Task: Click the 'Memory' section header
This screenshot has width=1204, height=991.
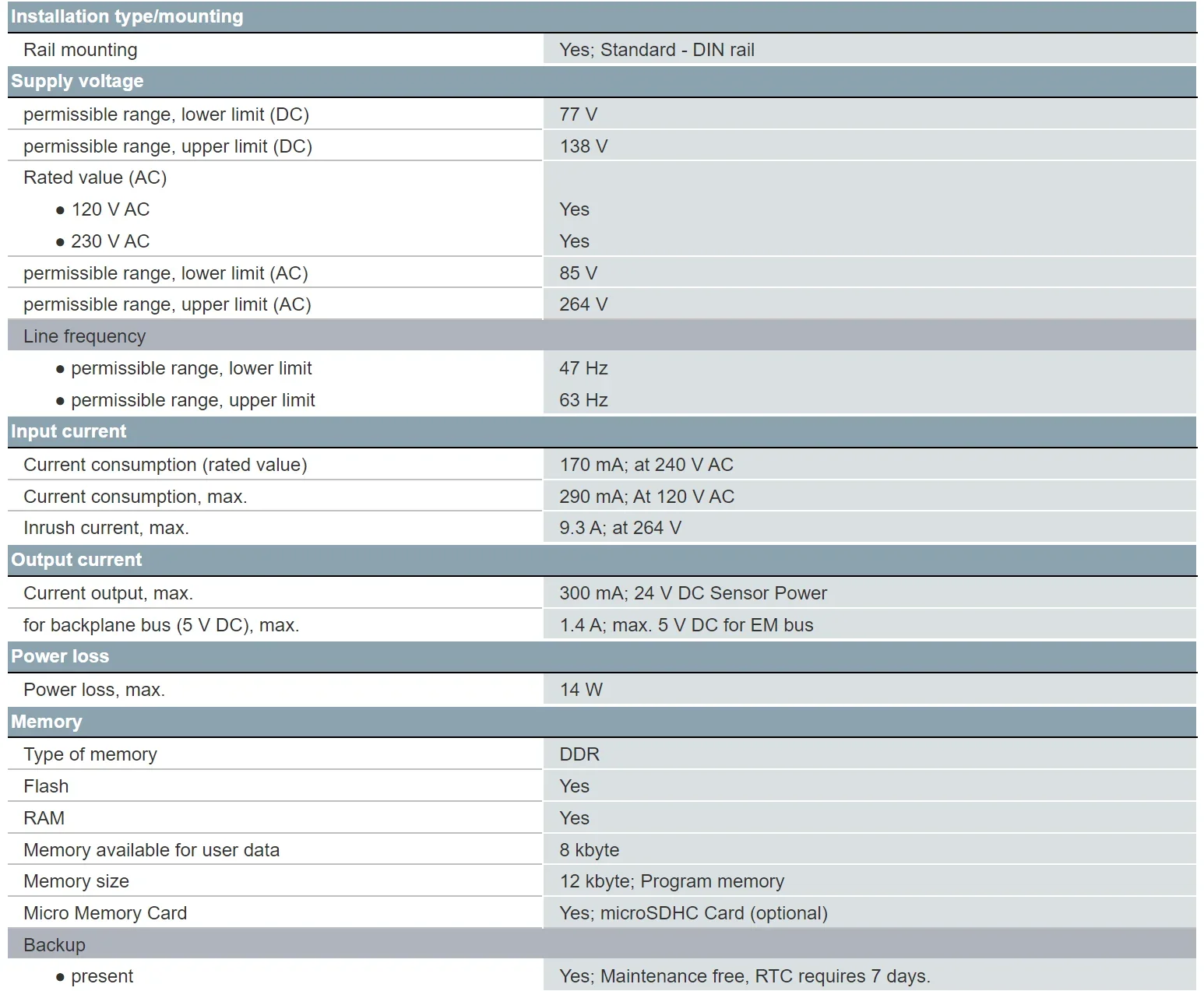Action: coord(602,722)
